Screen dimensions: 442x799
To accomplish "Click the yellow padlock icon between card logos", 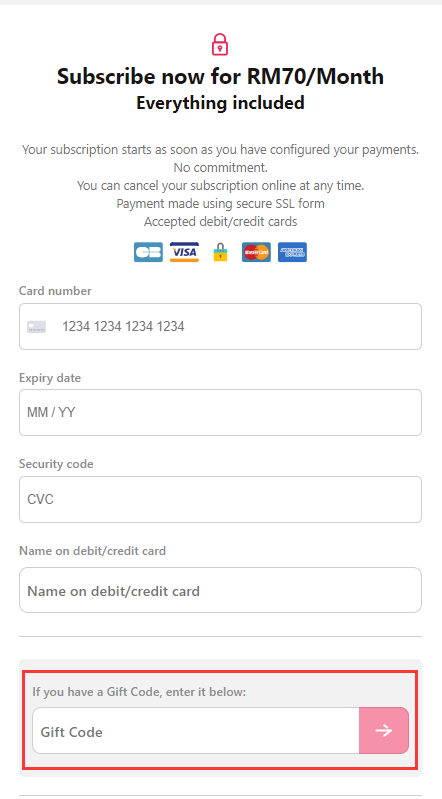I will [220, 252].
